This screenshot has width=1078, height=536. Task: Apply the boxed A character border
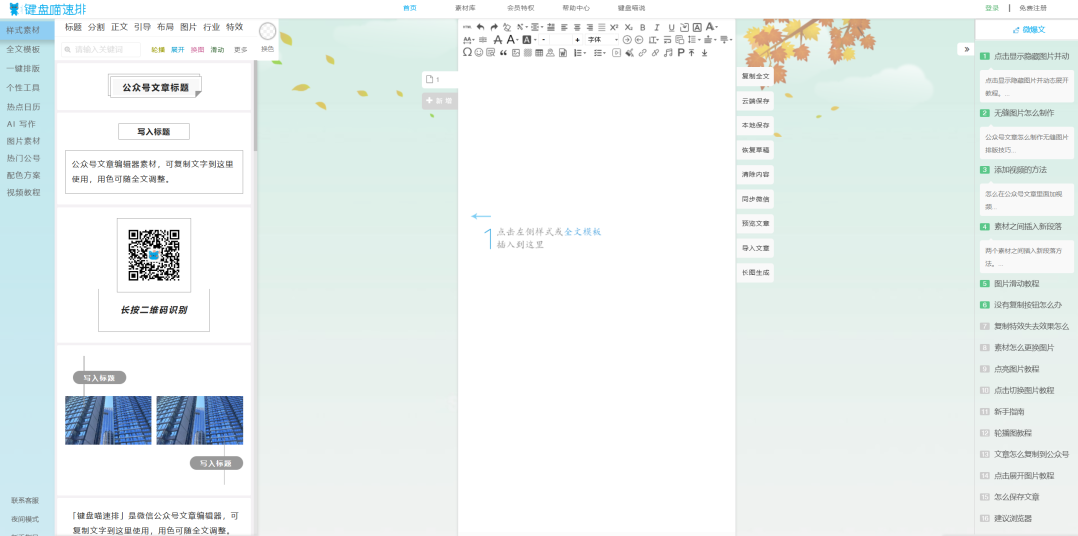coord(697,27)
